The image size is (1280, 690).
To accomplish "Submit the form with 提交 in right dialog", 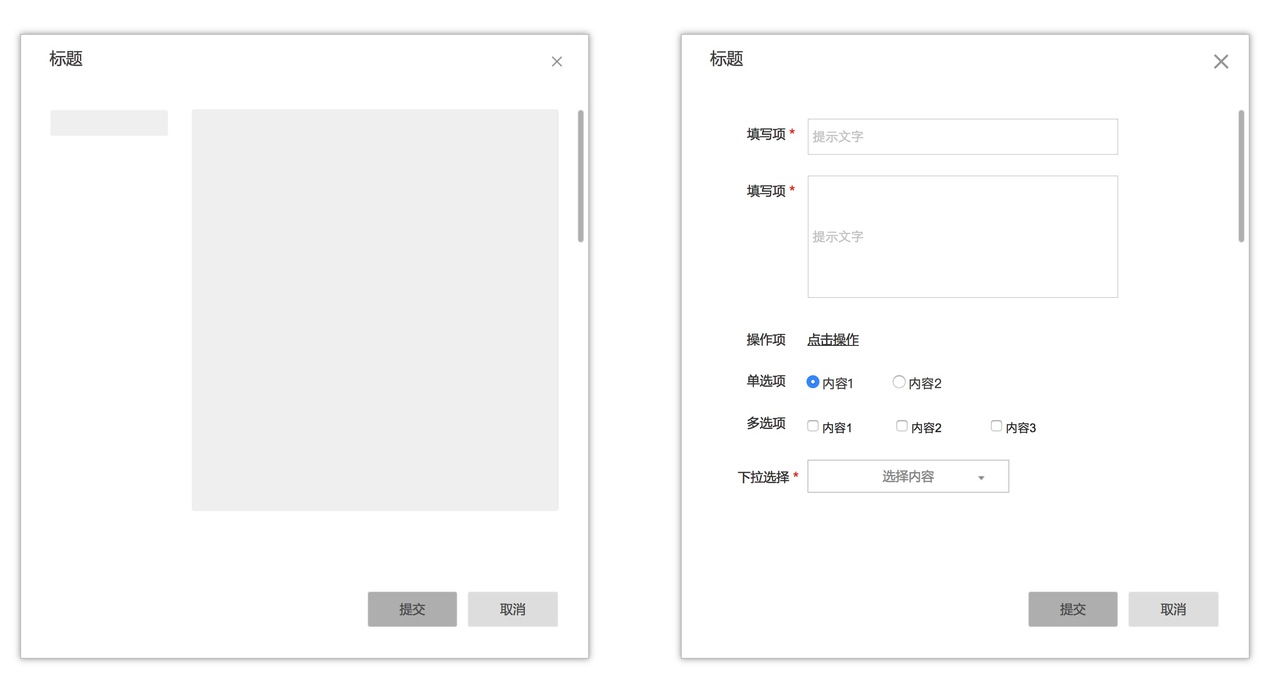I will [1073, 609].
